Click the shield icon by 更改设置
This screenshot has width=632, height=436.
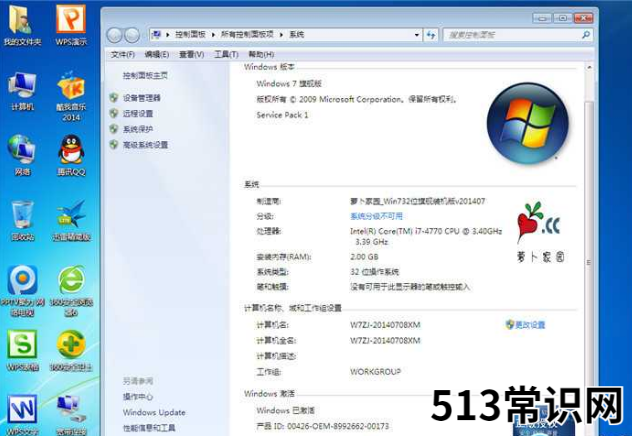click(x=510, y=324)
